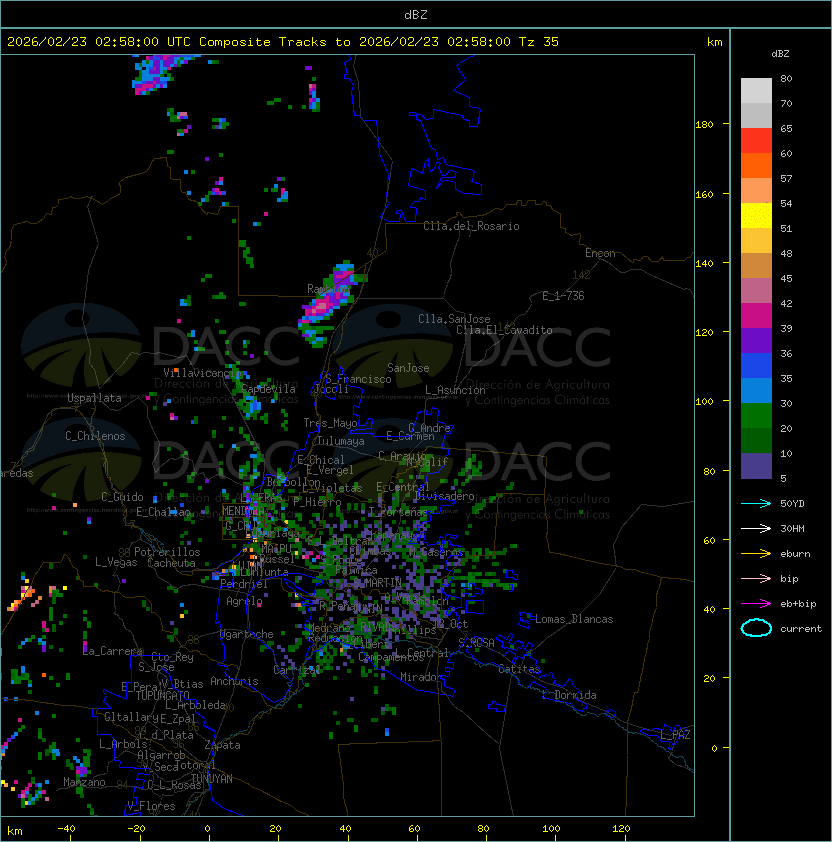832x842 pixels.
Task: Choose the dark green 10-20 dBZ swatch
Action: (756, 440)
